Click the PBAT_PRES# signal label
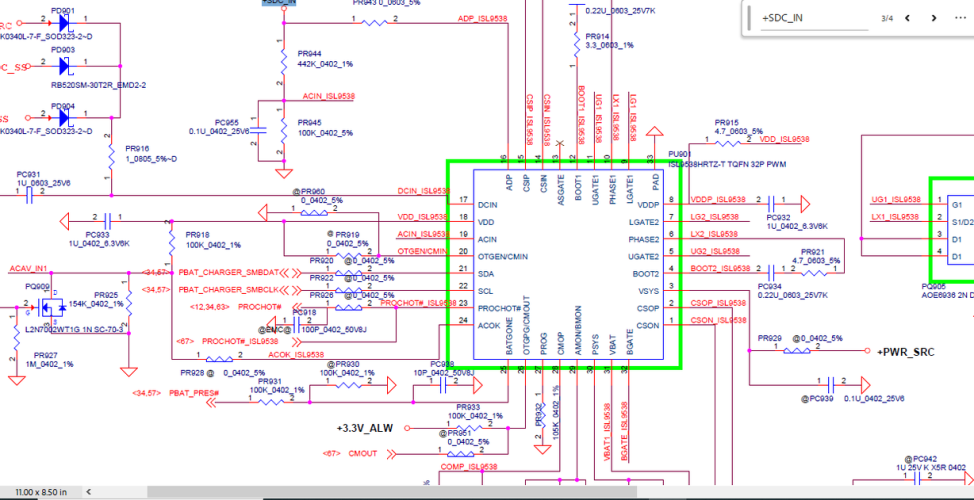974x500 pixels. coord(194,393)
